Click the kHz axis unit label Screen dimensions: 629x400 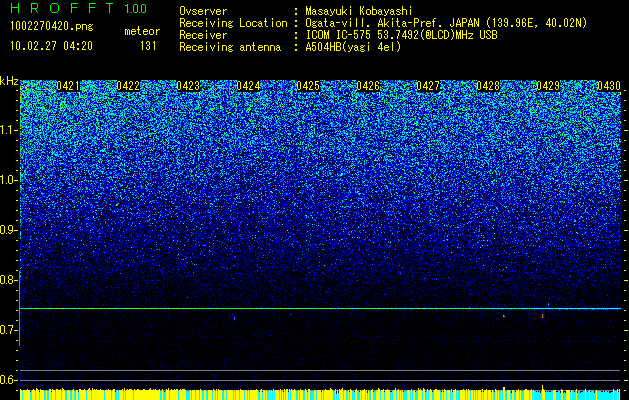click(x=9, y=81)
